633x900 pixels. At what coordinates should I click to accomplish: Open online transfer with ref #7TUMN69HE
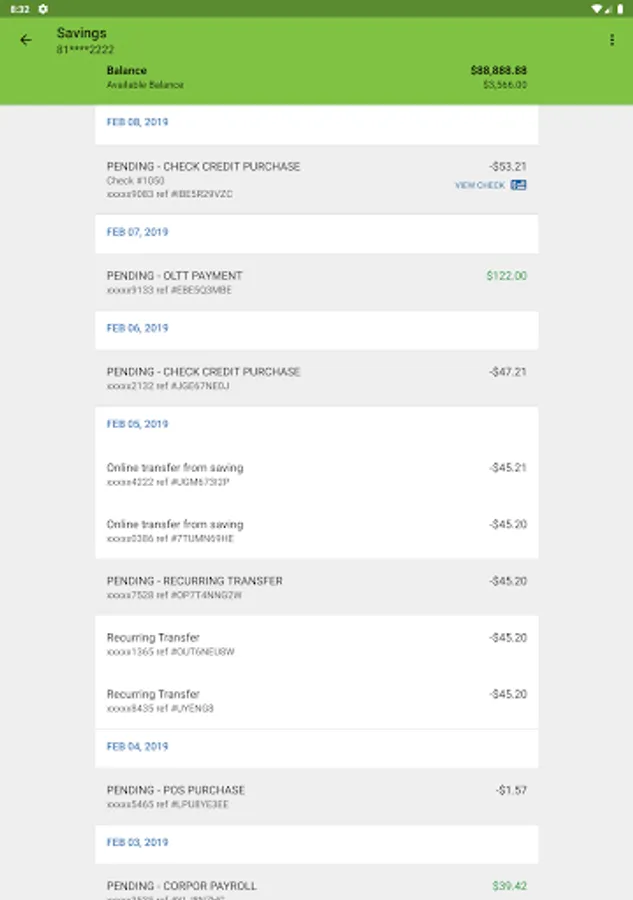pos(316,530)
